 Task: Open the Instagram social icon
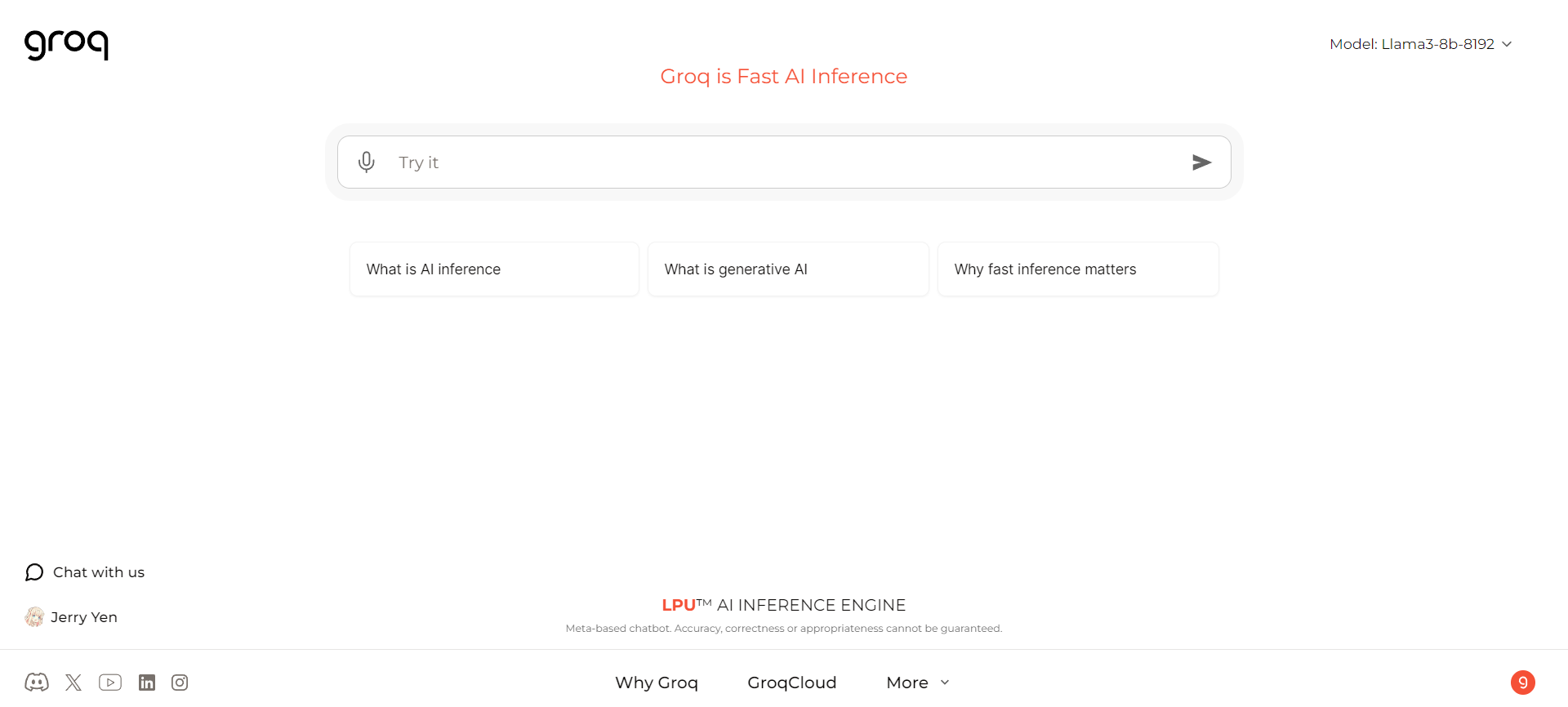tap(180, 683)
